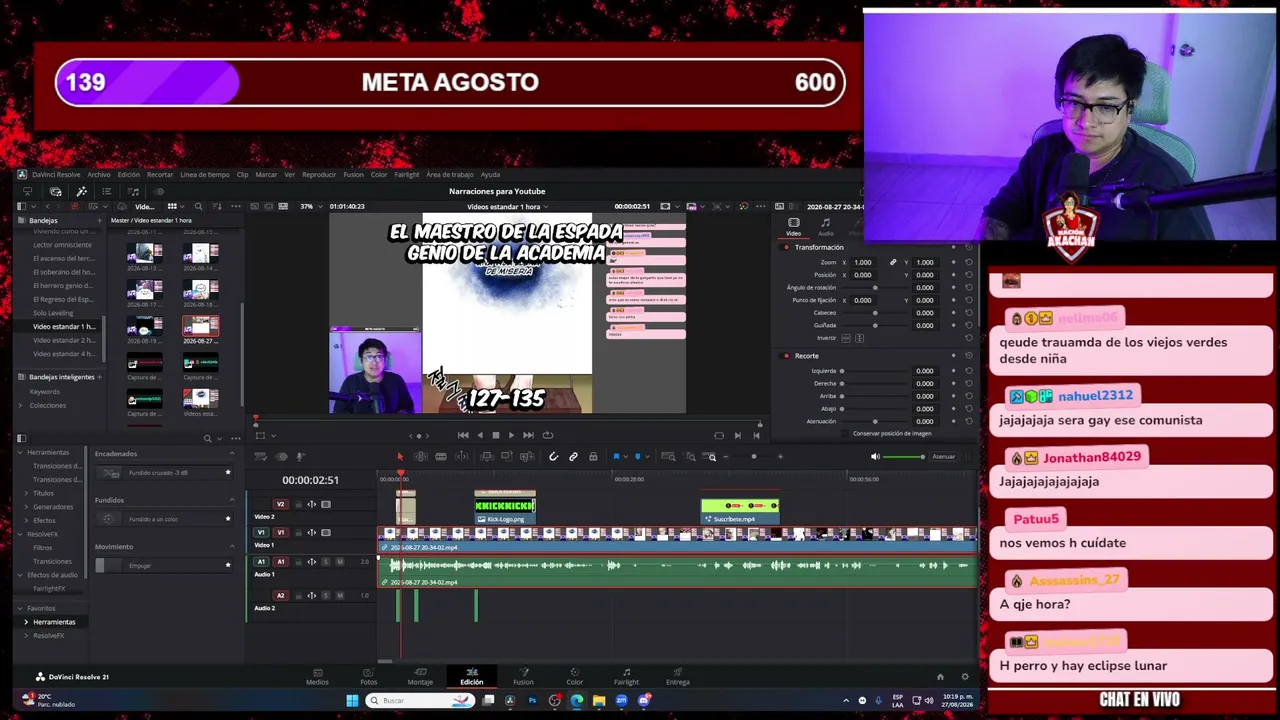
Task: Solo the Audio 1 track
Action: (325, 562)
